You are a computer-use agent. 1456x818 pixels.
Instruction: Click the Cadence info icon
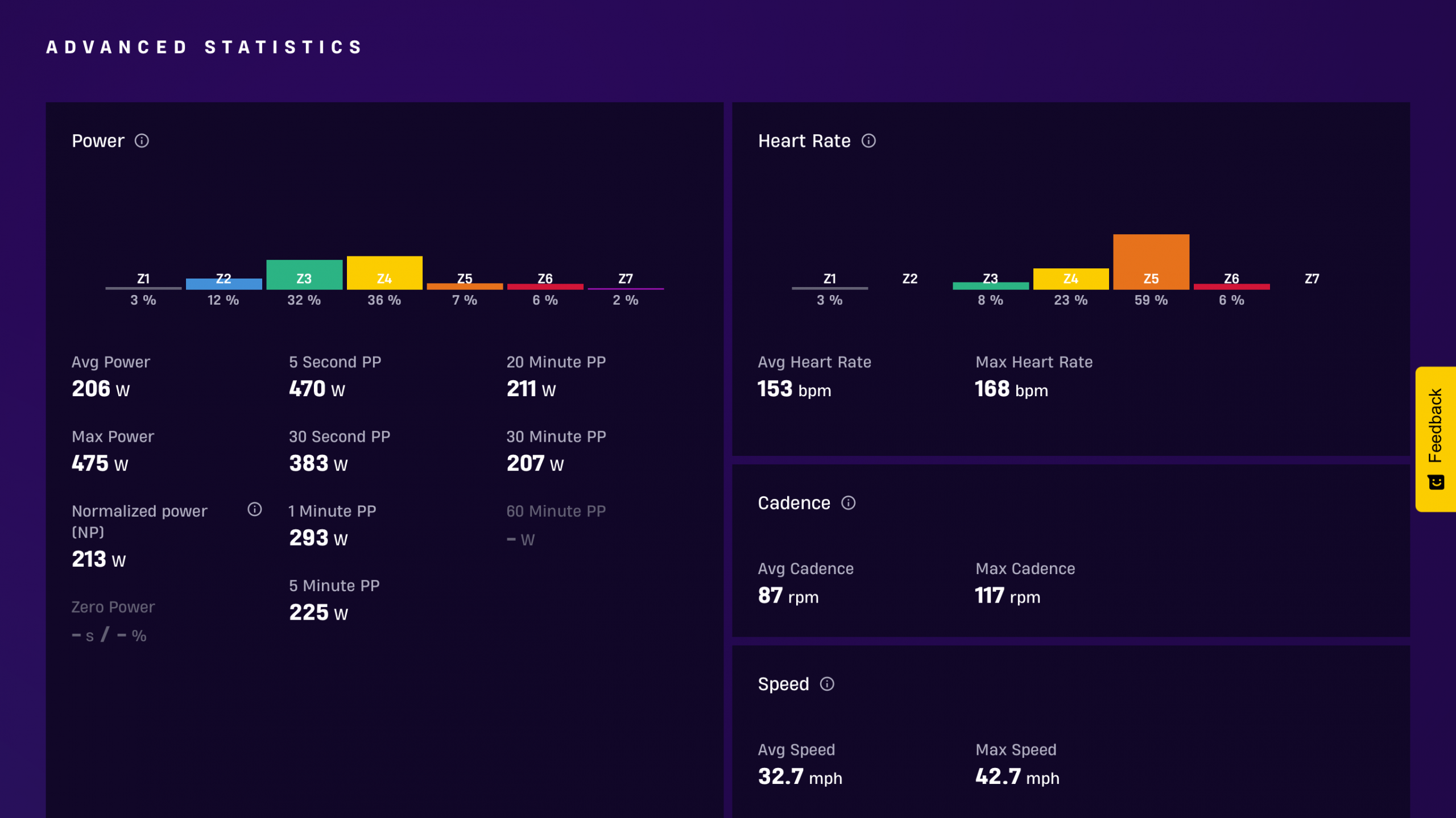click(848, 503)
